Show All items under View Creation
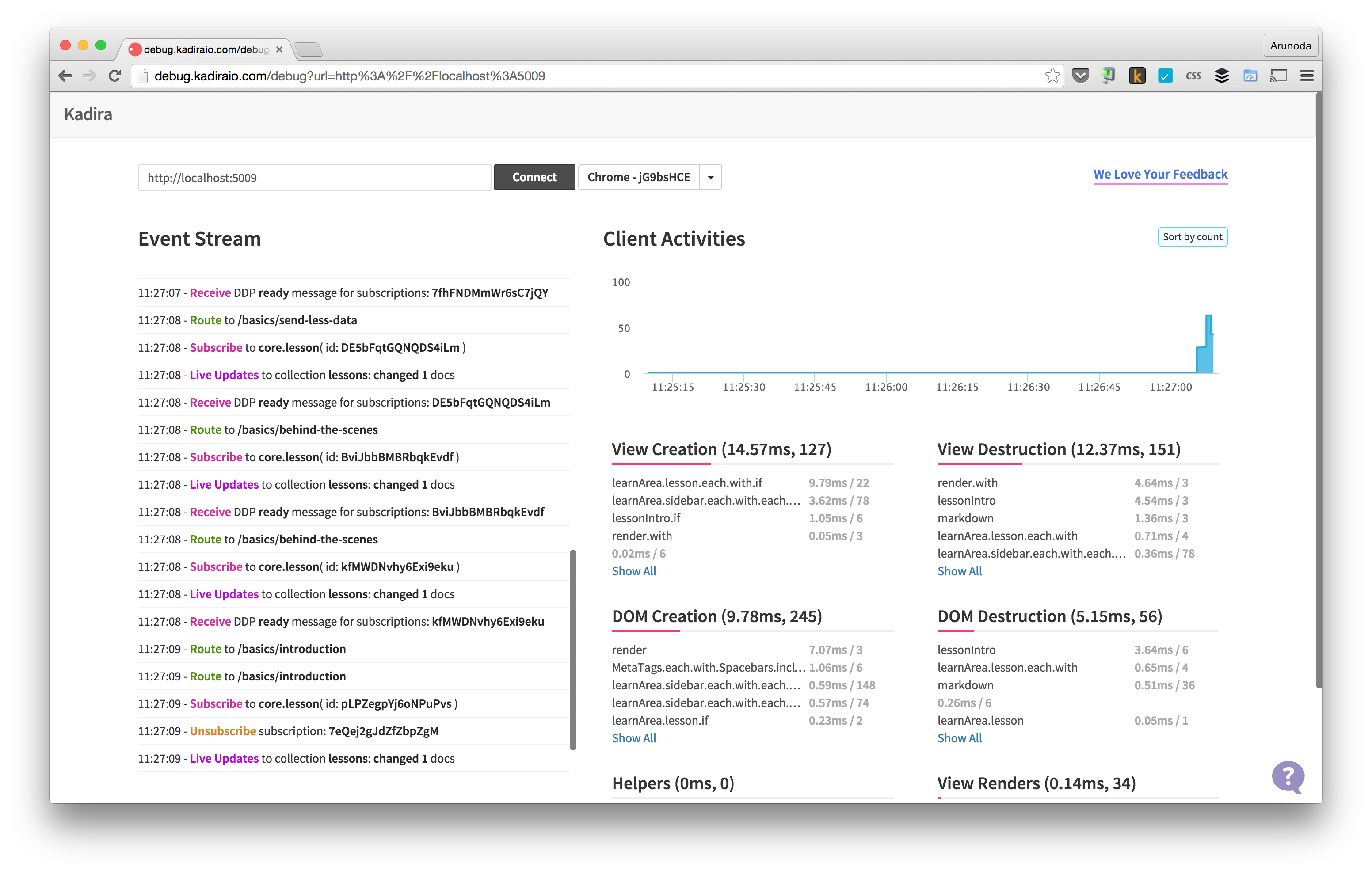 point(633,571)
